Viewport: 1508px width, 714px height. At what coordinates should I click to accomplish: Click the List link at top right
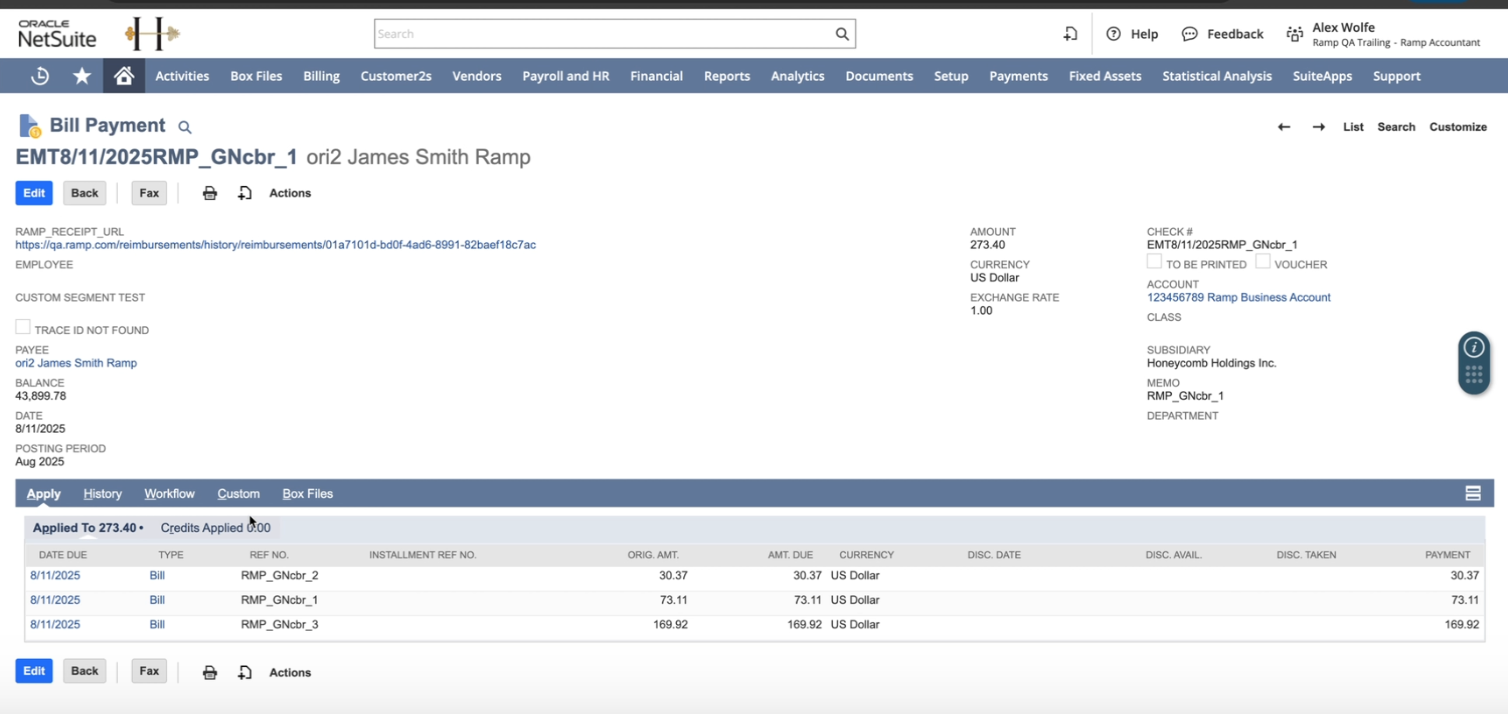[x=1353, y=127]
